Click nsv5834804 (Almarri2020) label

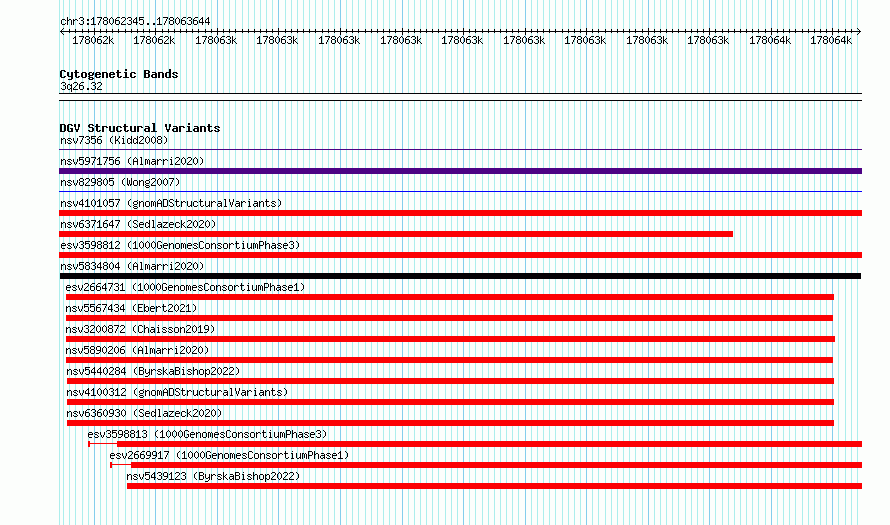point(132,266)
